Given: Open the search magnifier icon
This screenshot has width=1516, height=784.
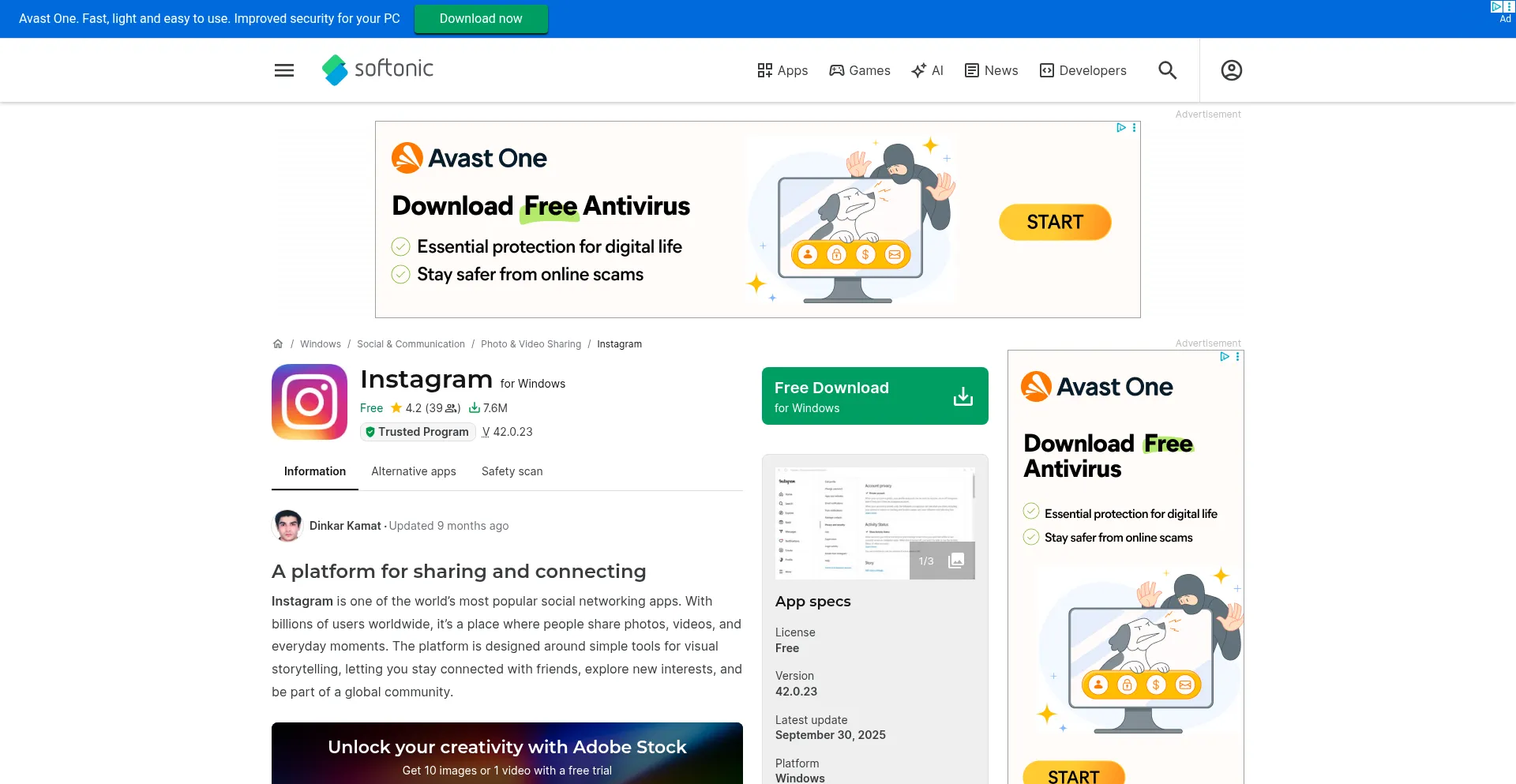Looking at the screenshot, I should (1167, 70).
